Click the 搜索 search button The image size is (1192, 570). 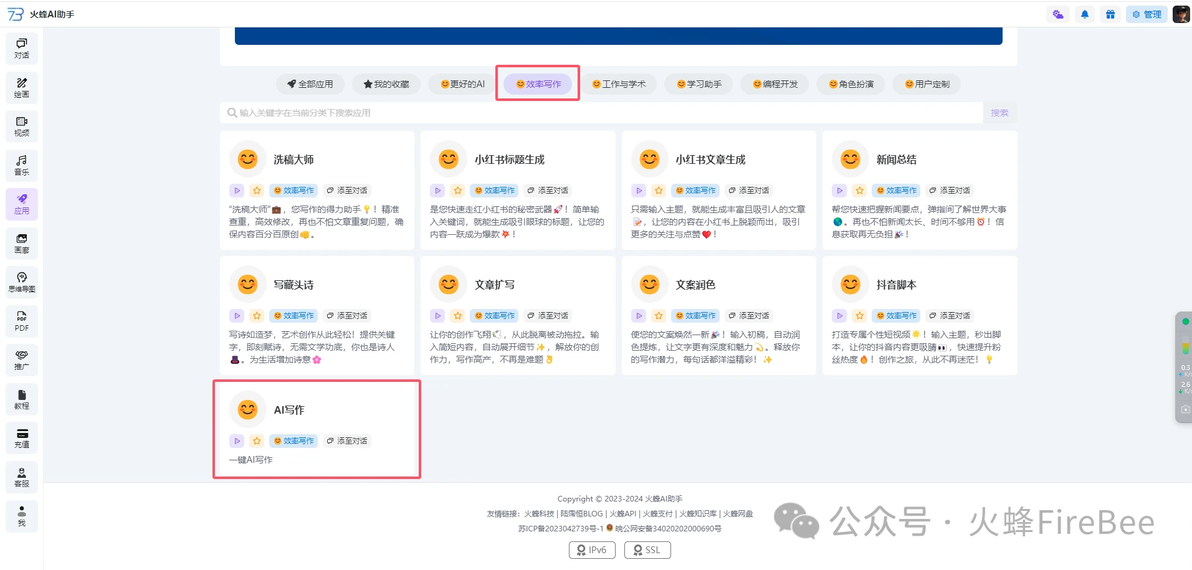coord(1000,112)
